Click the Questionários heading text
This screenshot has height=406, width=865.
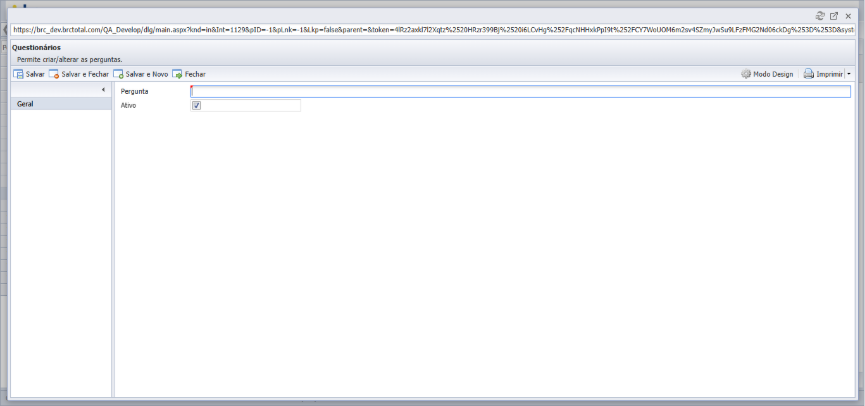click(36, 47)
